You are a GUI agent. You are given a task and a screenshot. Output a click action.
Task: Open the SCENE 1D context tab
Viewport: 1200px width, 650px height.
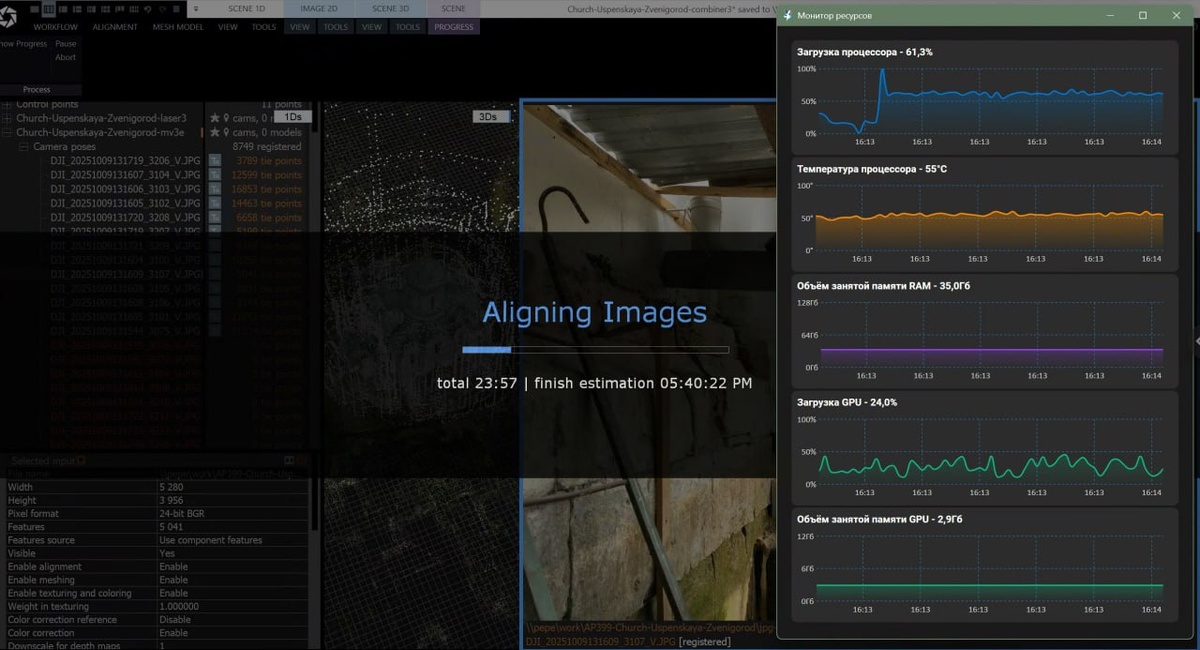[x=246, y=8]
